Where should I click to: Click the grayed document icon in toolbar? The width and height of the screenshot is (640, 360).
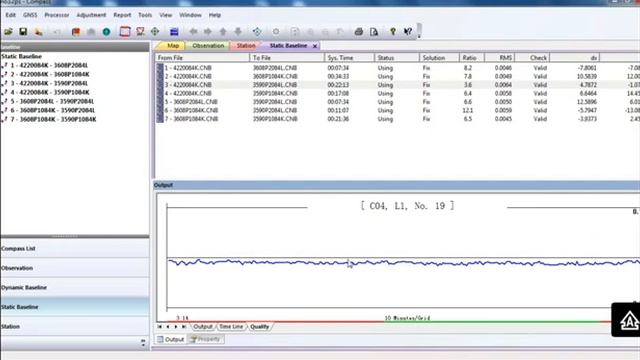[x=295, y=31]
